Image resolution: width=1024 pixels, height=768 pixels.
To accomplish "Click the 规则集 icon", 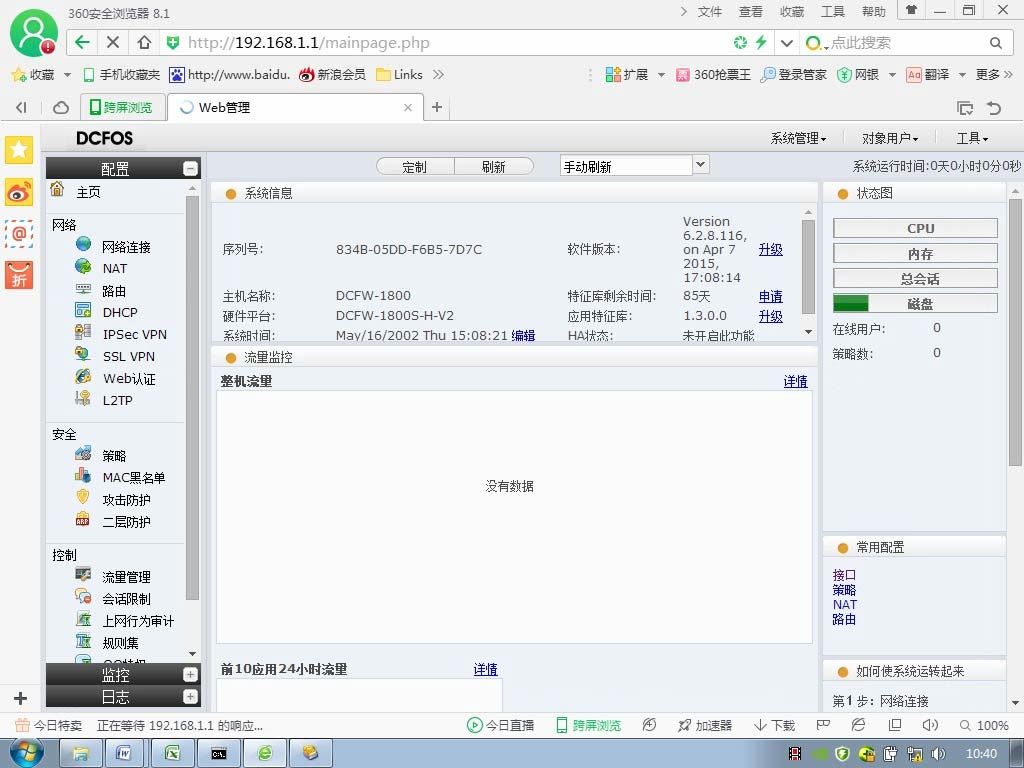I will click(x=84, y=641).
